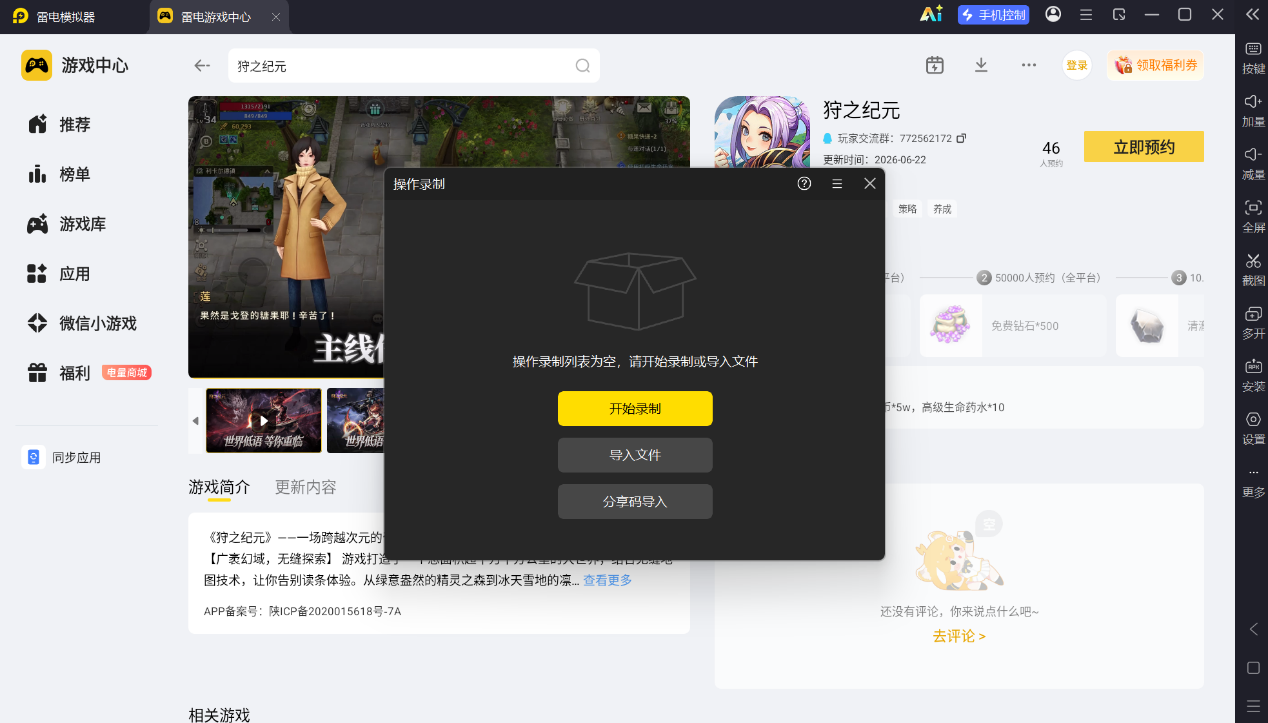The image size is (1268, 723).
Task: Toggle 全屏 fullscreen mode
Action: click(1253, 216)
